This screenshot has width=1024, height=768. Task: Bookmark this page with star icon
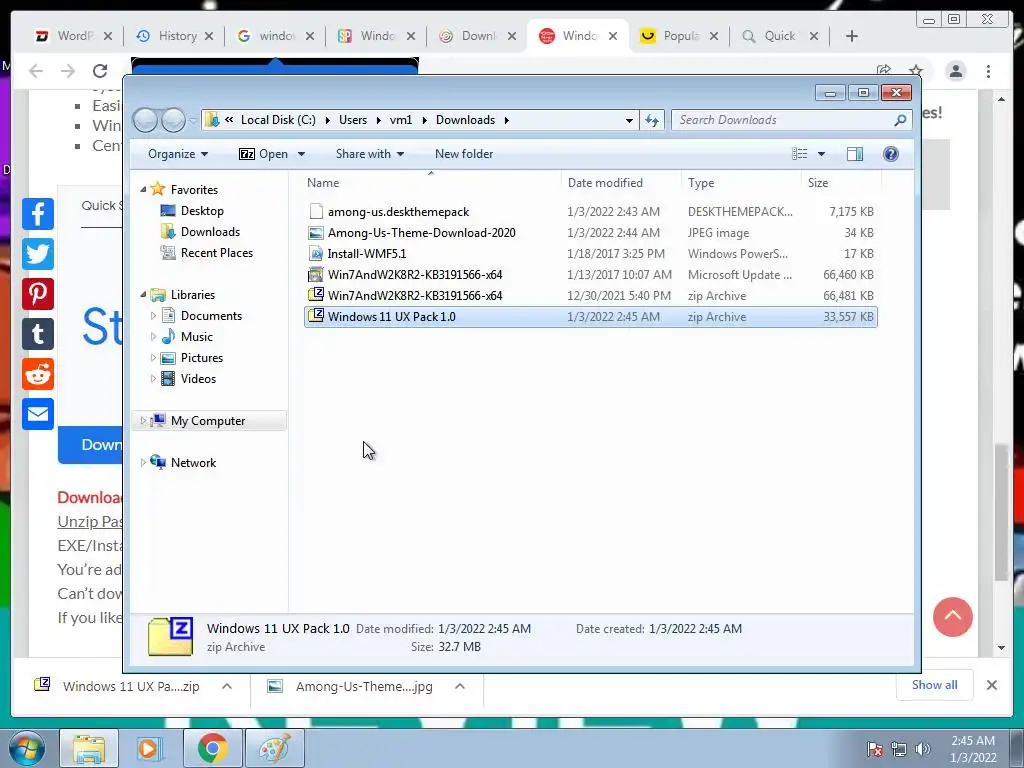point(916,71)
